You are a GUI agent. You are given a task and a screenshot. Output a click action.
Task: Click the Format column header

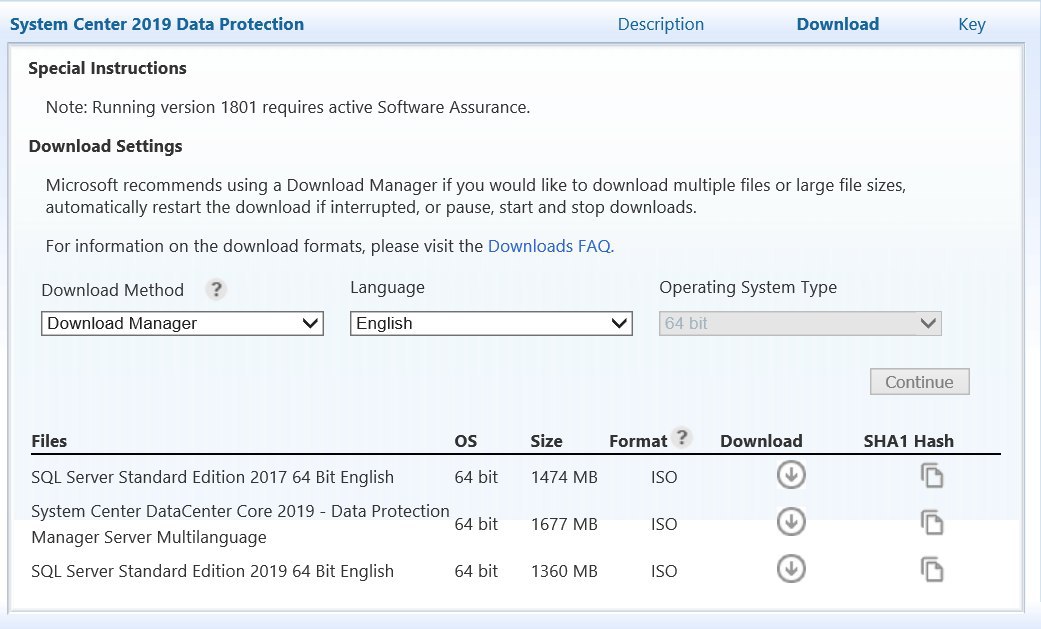[638, 441]
